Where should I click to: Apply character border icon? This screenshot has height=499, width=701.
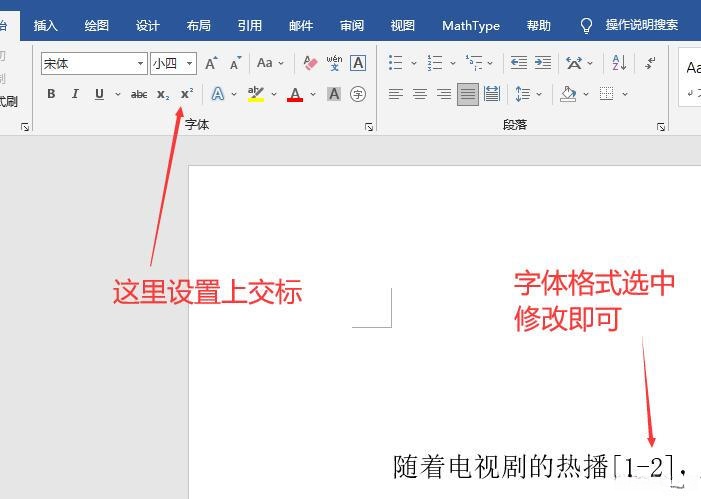tap(358, 63)
